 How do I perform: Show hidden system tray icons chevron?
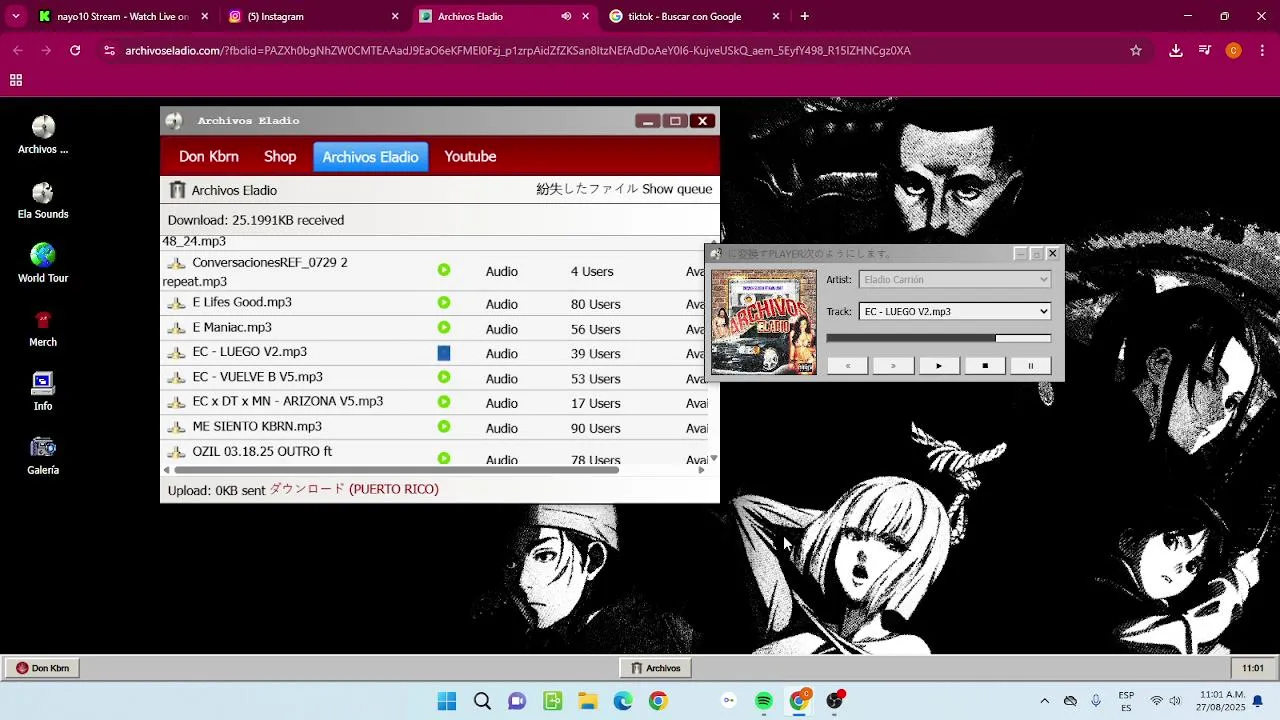(x=1045, y=701)
